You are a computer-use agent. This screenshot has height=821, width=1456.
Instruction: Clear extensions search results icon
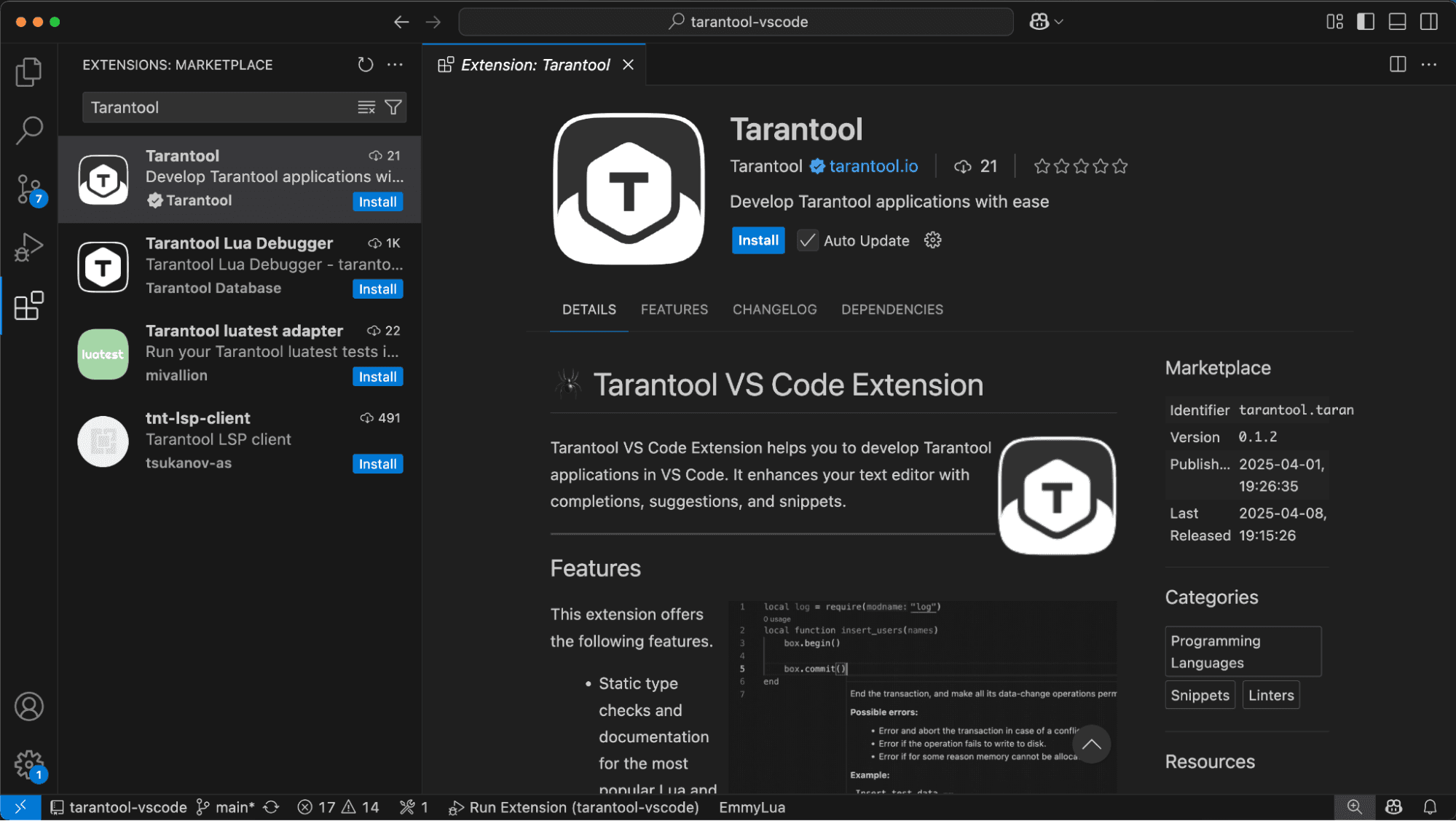366,108
